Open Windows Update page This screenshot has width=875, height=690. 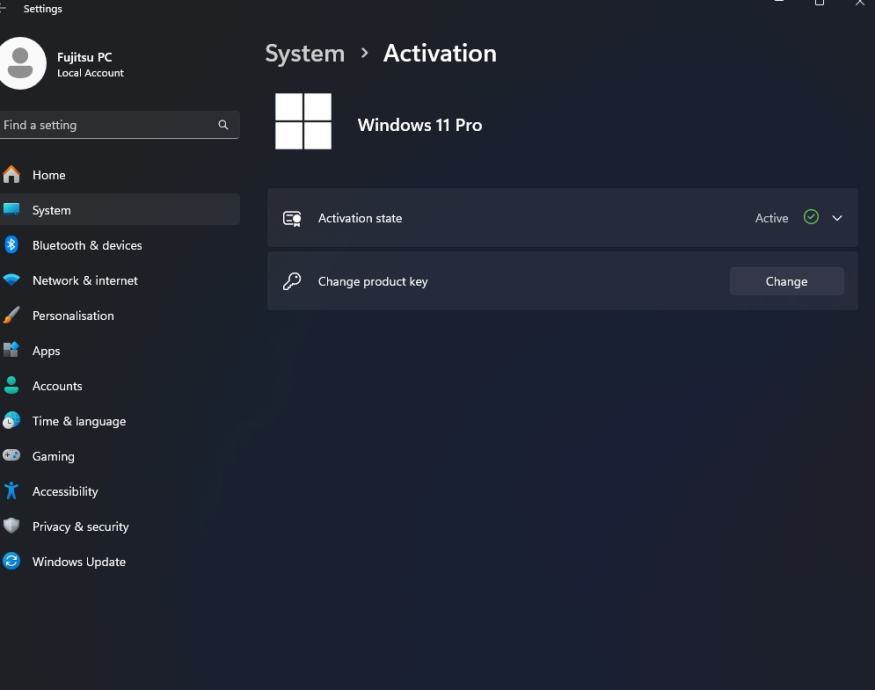tap(119, 562)
